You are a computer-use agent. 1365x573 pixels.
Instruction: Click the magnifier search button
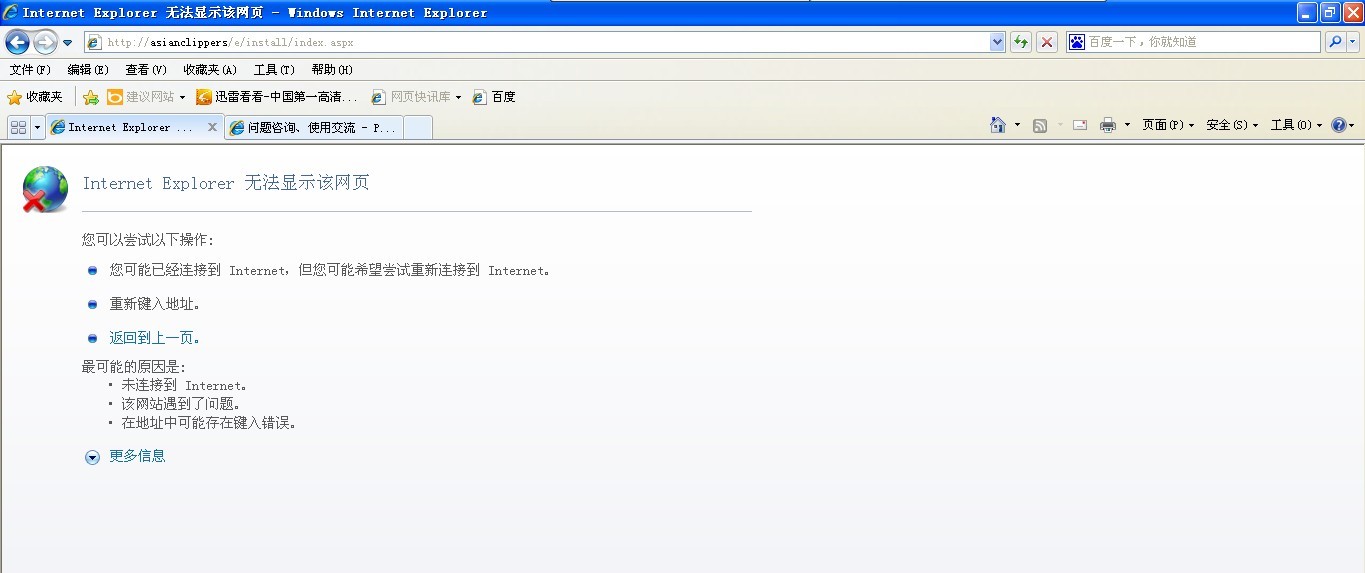coord(1334,42)
